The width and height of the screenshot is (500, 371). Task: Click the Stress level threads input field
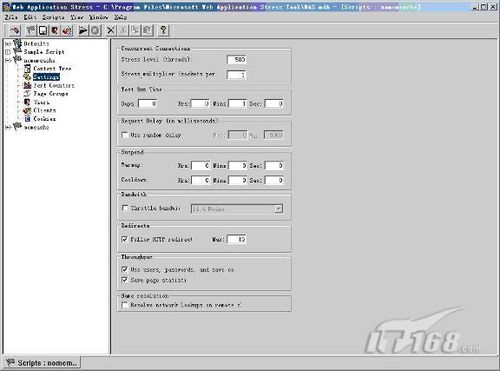(x=237, y=60)
